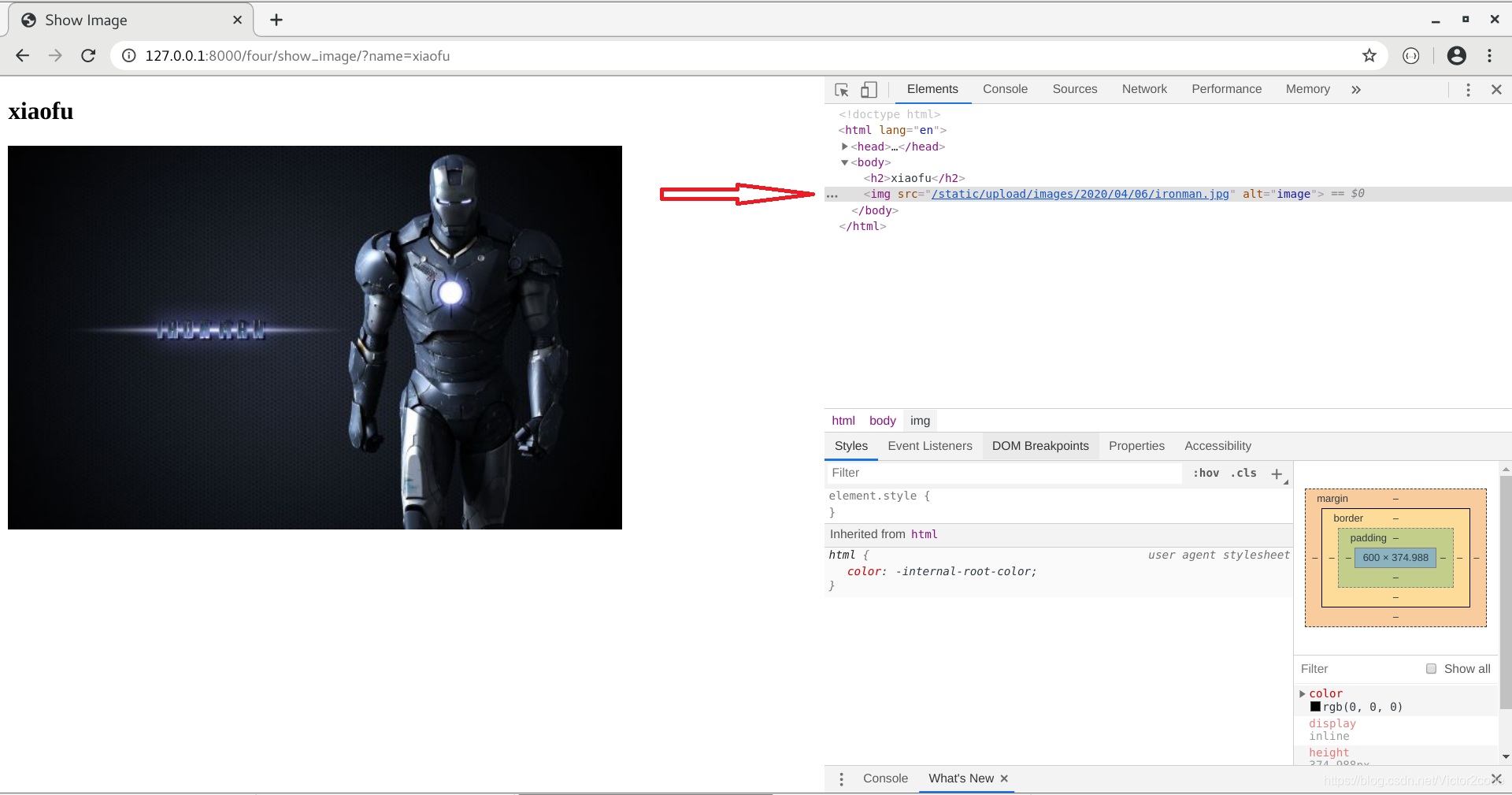Expand the head element node
This screenshot has width=1512, height=795.
pyautogui.click(x=845, y=147)
